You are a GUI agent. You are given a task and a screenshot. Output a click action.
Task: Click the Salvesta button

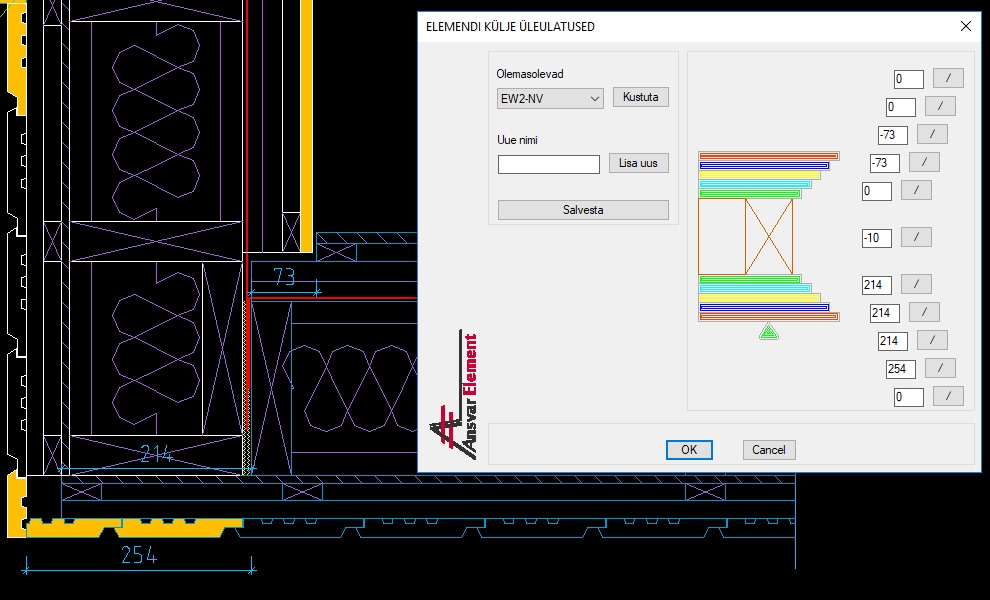click(x=583, y=210)
